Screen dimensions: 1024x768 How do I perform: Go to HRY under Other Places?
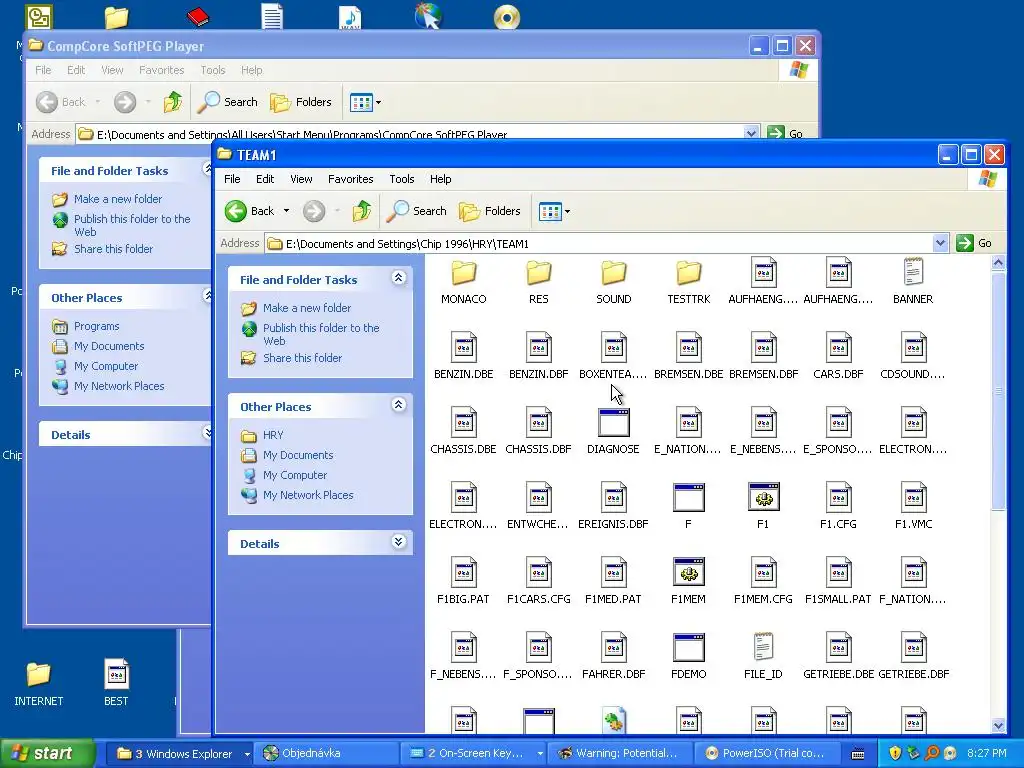coord(273,435)
